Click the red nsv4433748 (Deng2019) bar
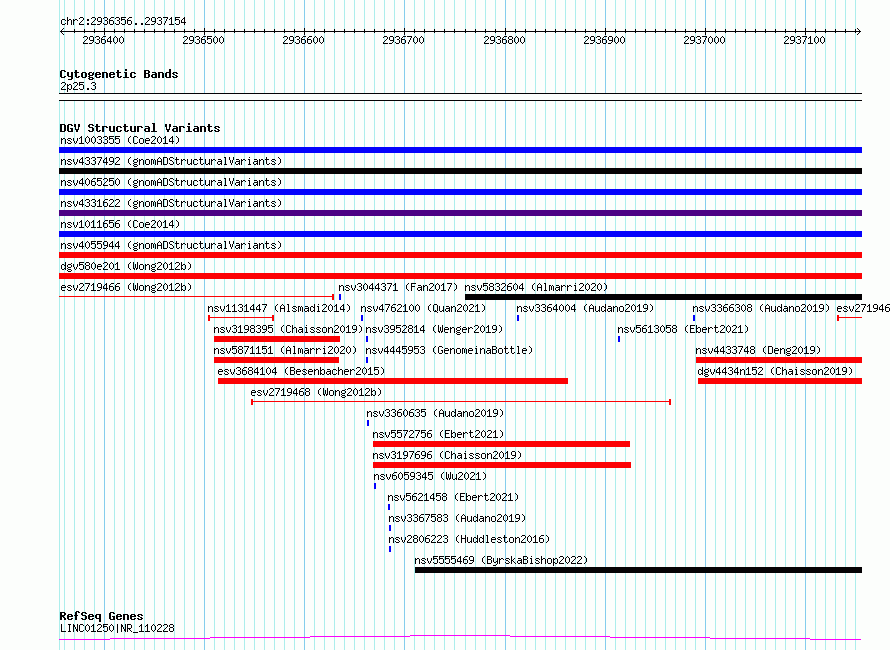Image resolution: width=890 pixels, height=650 pixels. click(x=779, y=360)
